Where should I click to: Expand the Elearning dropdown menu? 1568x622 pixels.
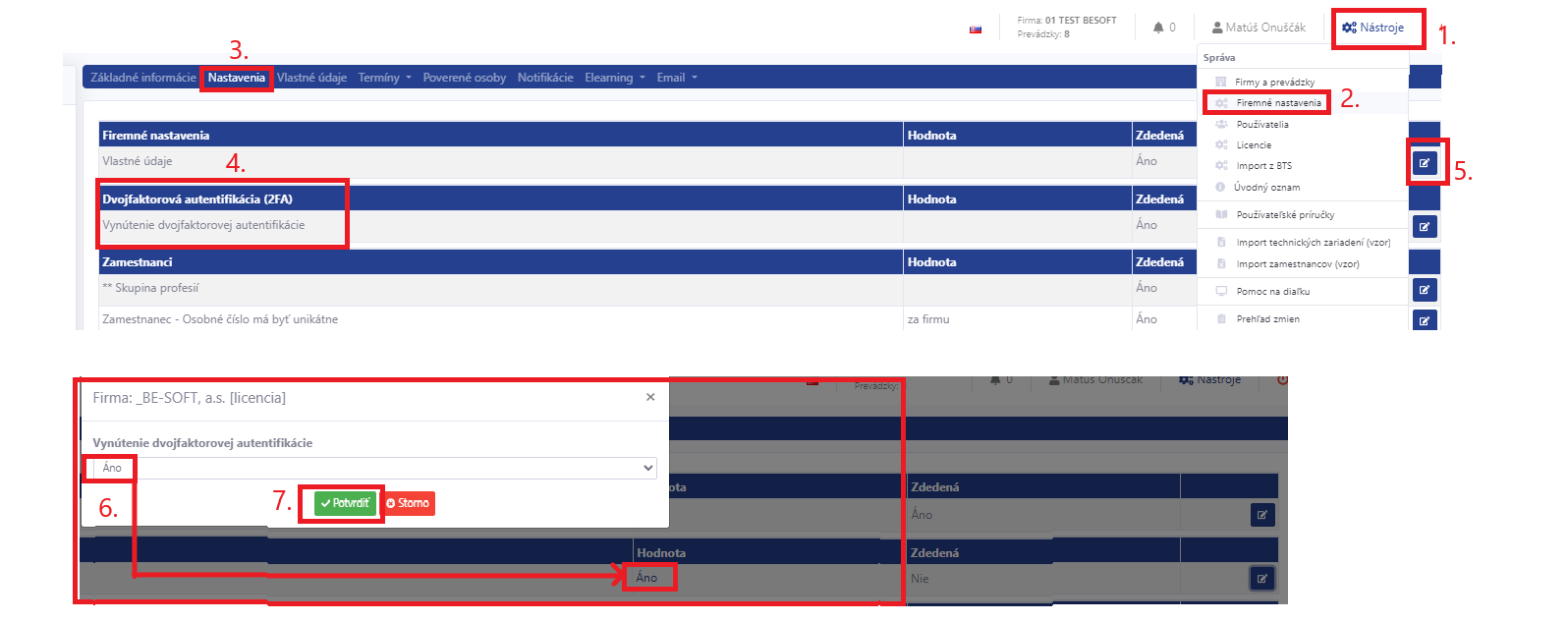pos(614,78)
